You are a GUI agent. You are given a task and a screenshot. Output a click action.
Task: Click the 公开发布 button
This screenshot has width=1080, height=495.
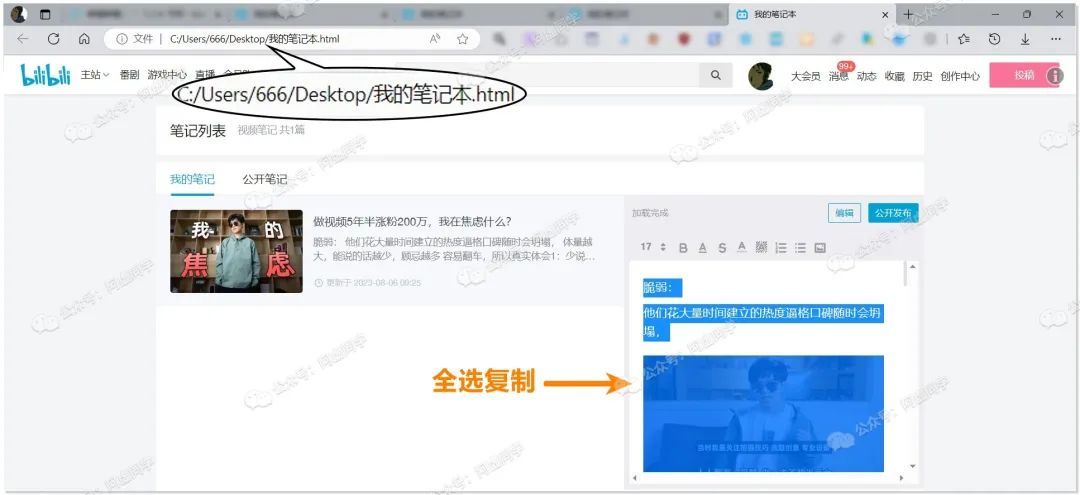click(893, 213)
